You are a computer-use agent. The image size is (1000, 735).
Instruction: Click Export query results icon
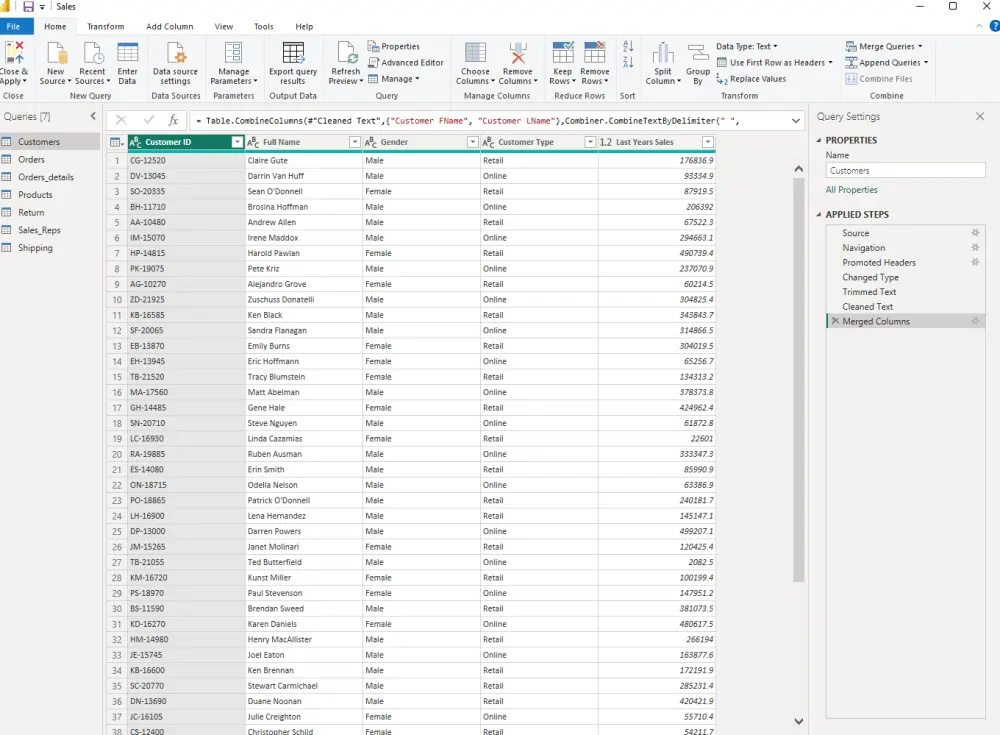(293, 52)
